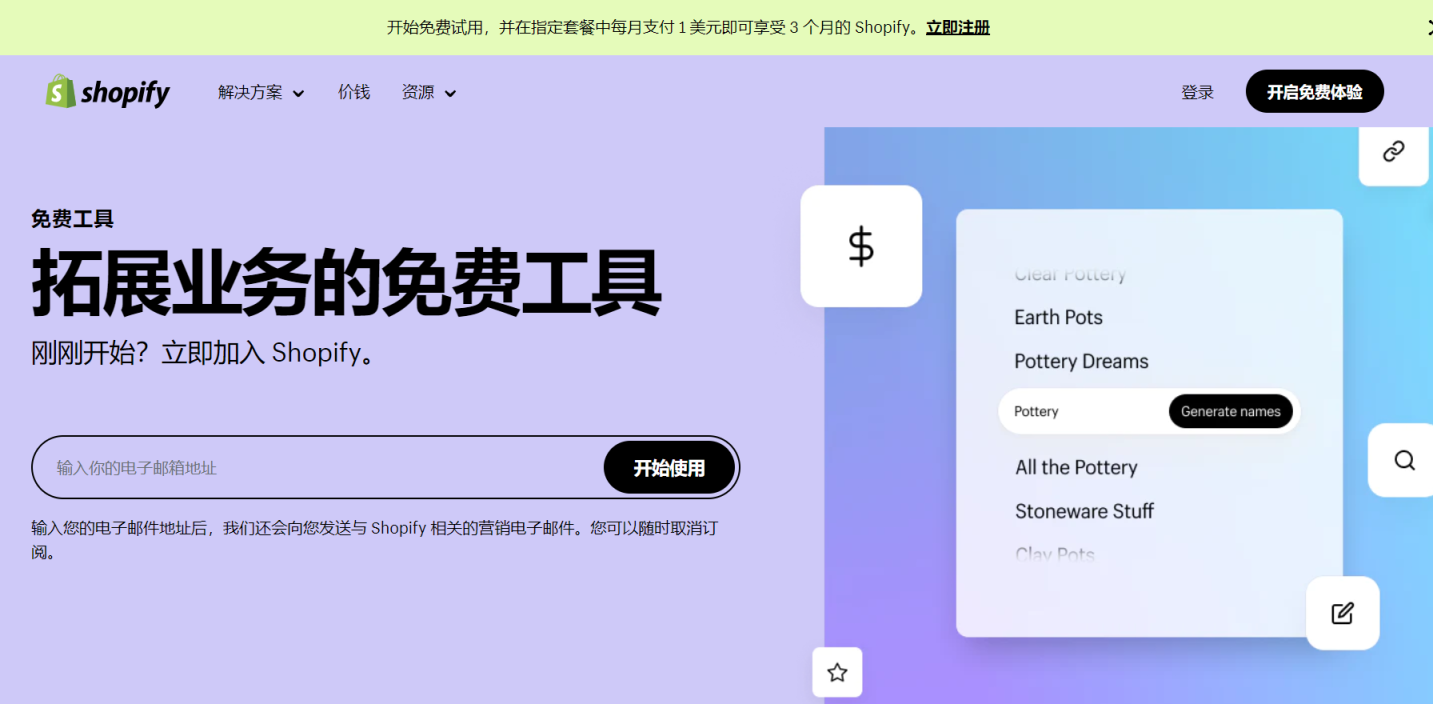Image resolution: width=1433 pixels, height=704 pixels.
Task: Click the 登录 login link
Action: (1197, 92)
